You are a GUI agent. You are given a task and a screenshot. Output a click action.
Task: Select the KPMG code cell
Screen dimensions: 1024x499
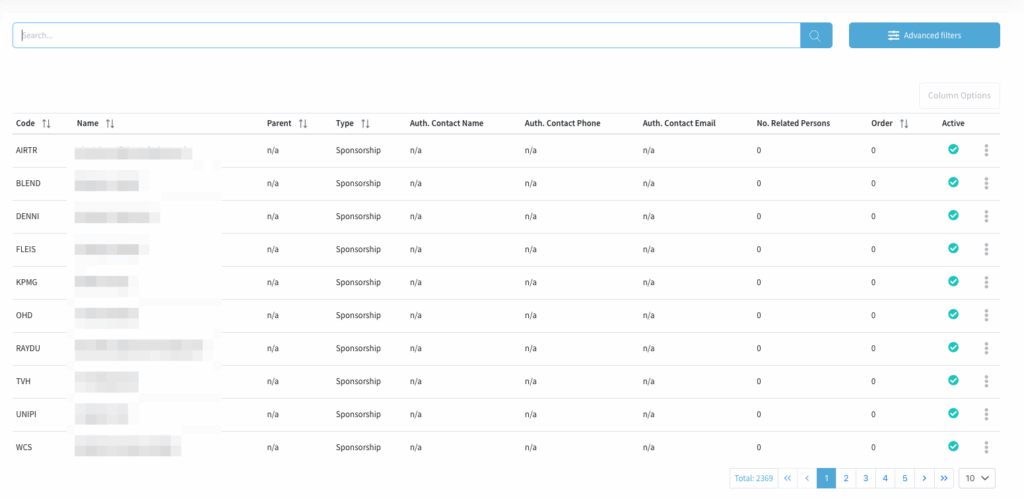click(x=27, y=283)
